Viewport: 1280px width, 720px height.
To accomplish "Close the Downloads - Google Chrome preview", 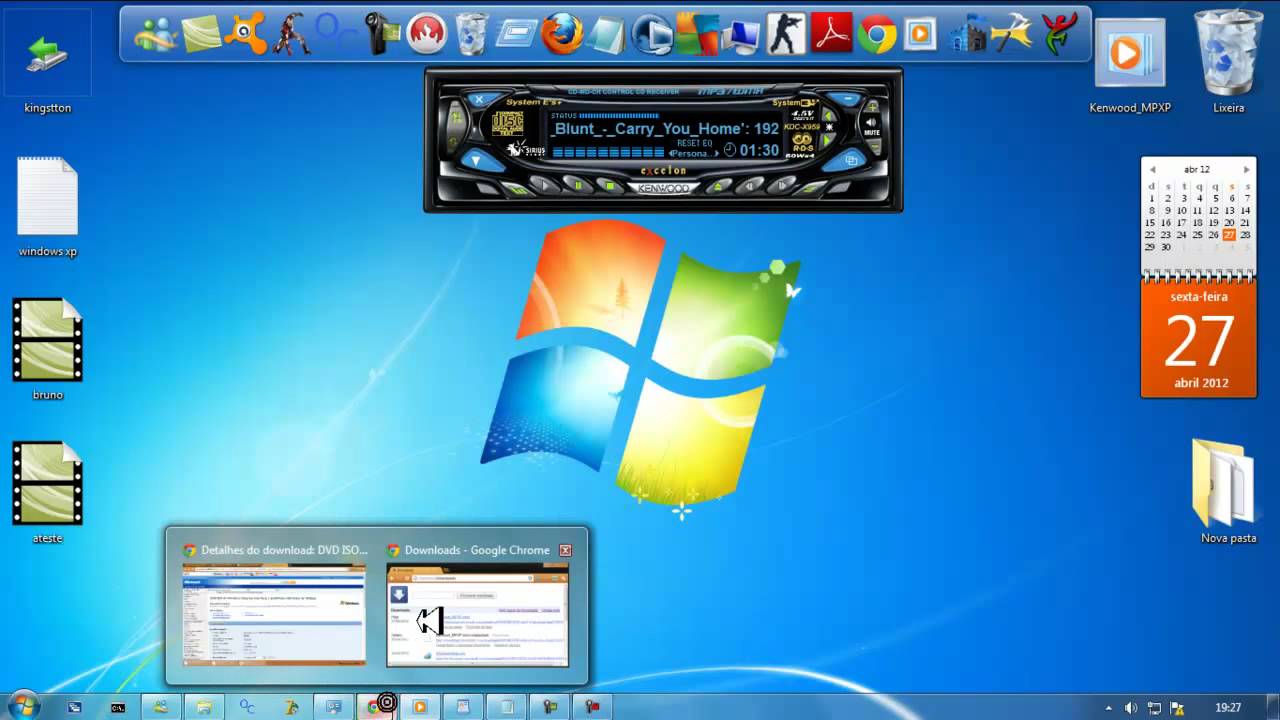I will pos(565,550).
